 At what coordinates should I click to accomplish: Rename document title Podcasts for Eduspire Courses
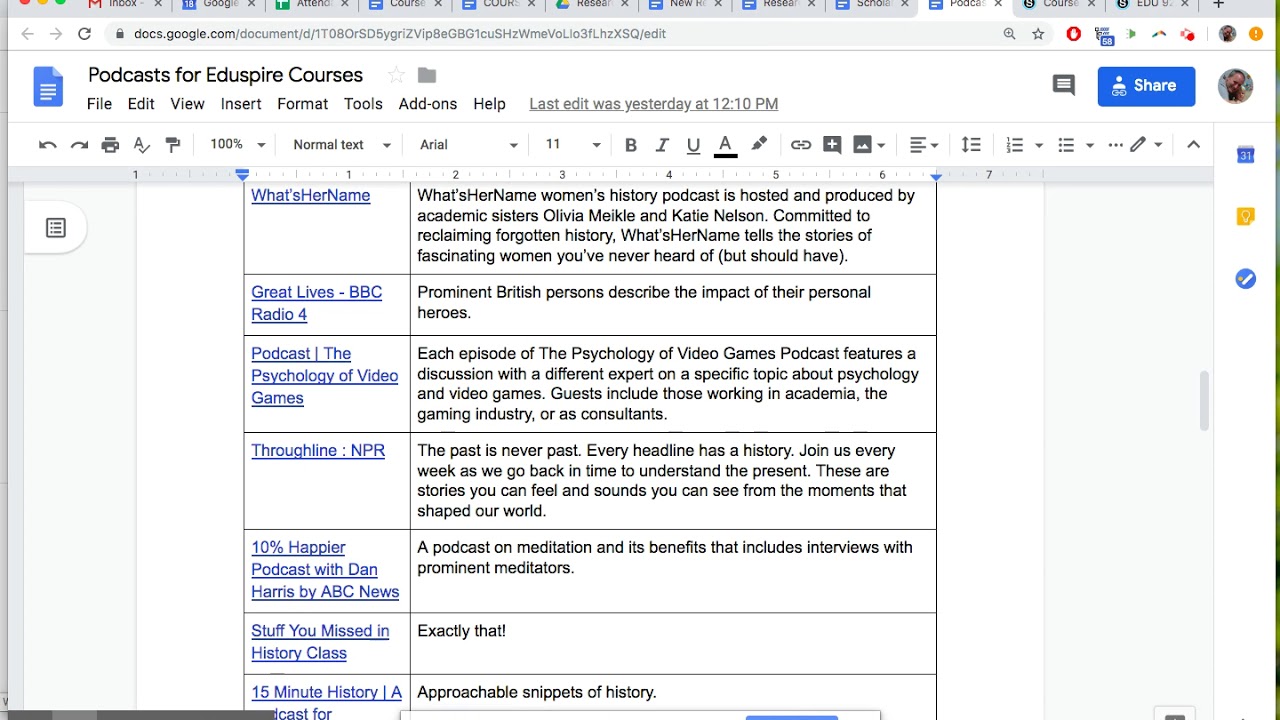tap(225, 75)
